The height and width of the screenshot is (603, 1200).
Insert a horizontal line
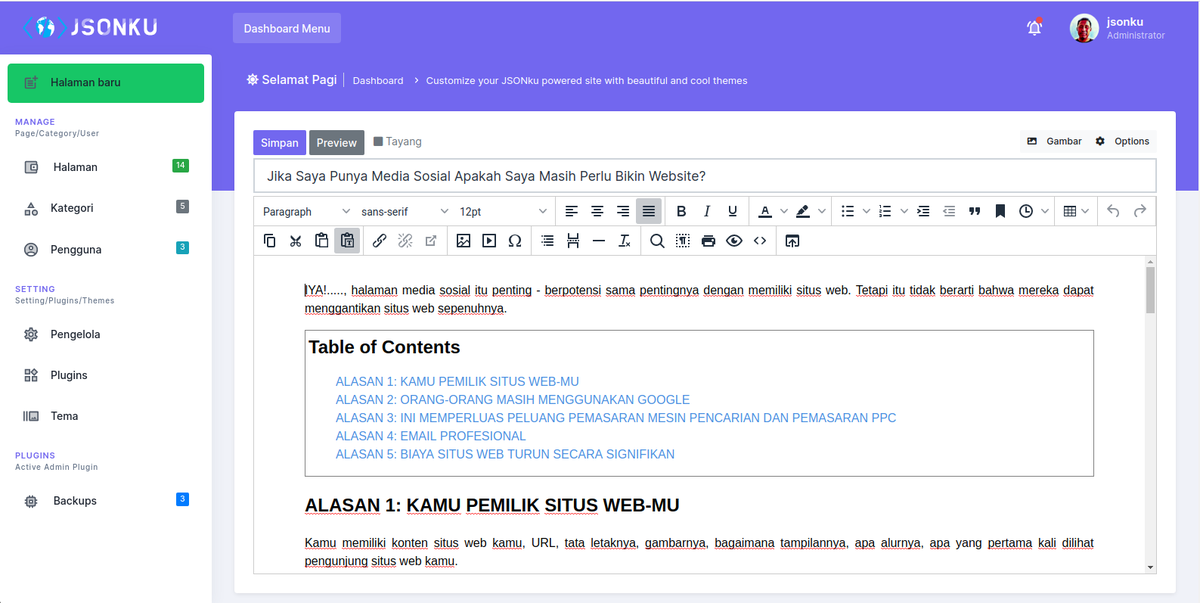pos(599,240)
